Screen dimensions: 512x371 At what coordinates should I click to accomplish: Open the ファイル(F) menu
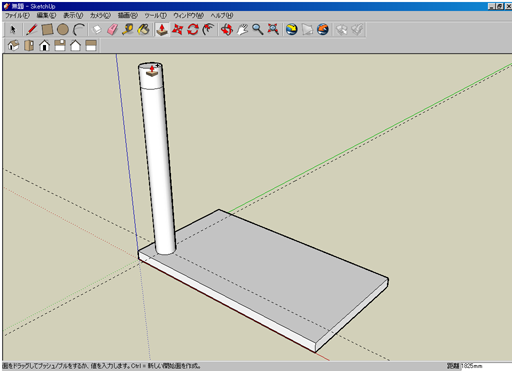click(17, 15)
